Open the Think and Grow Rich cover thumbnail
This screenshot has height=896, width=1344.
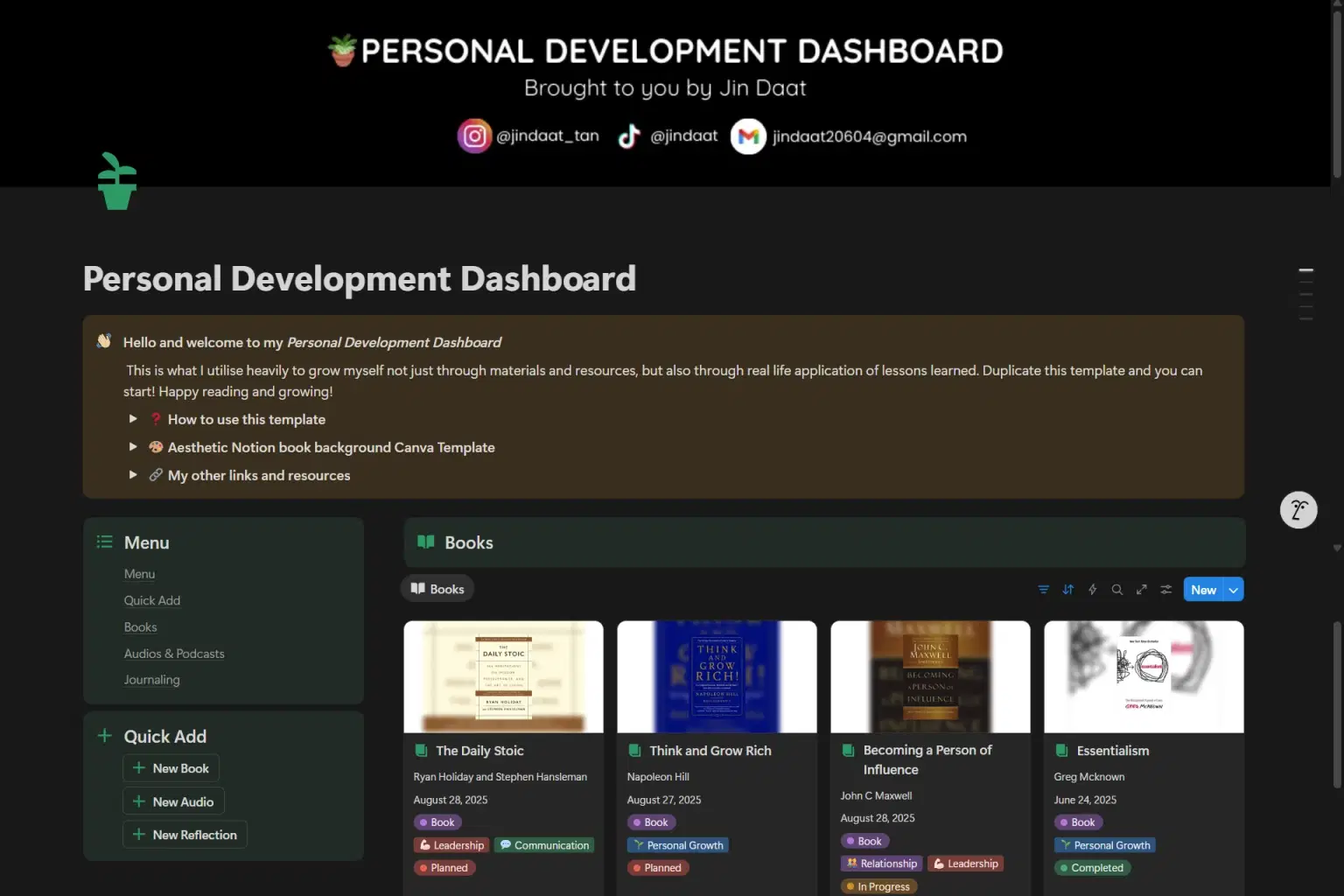(717, 676)
